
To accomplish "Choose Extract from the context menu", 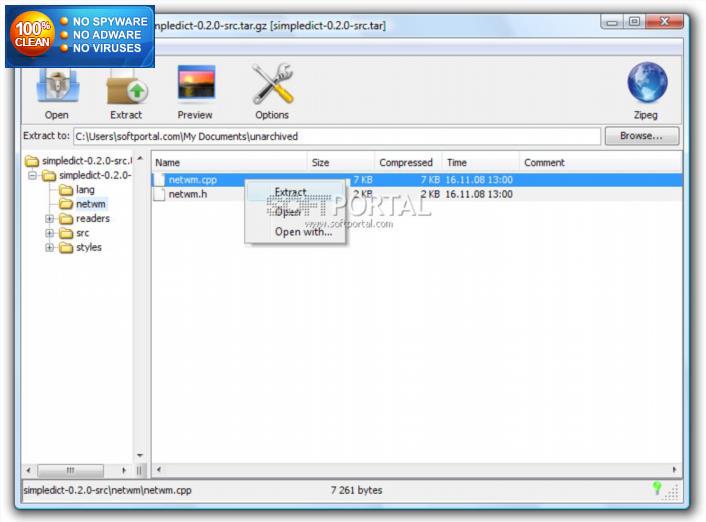I will coord(295,192).
